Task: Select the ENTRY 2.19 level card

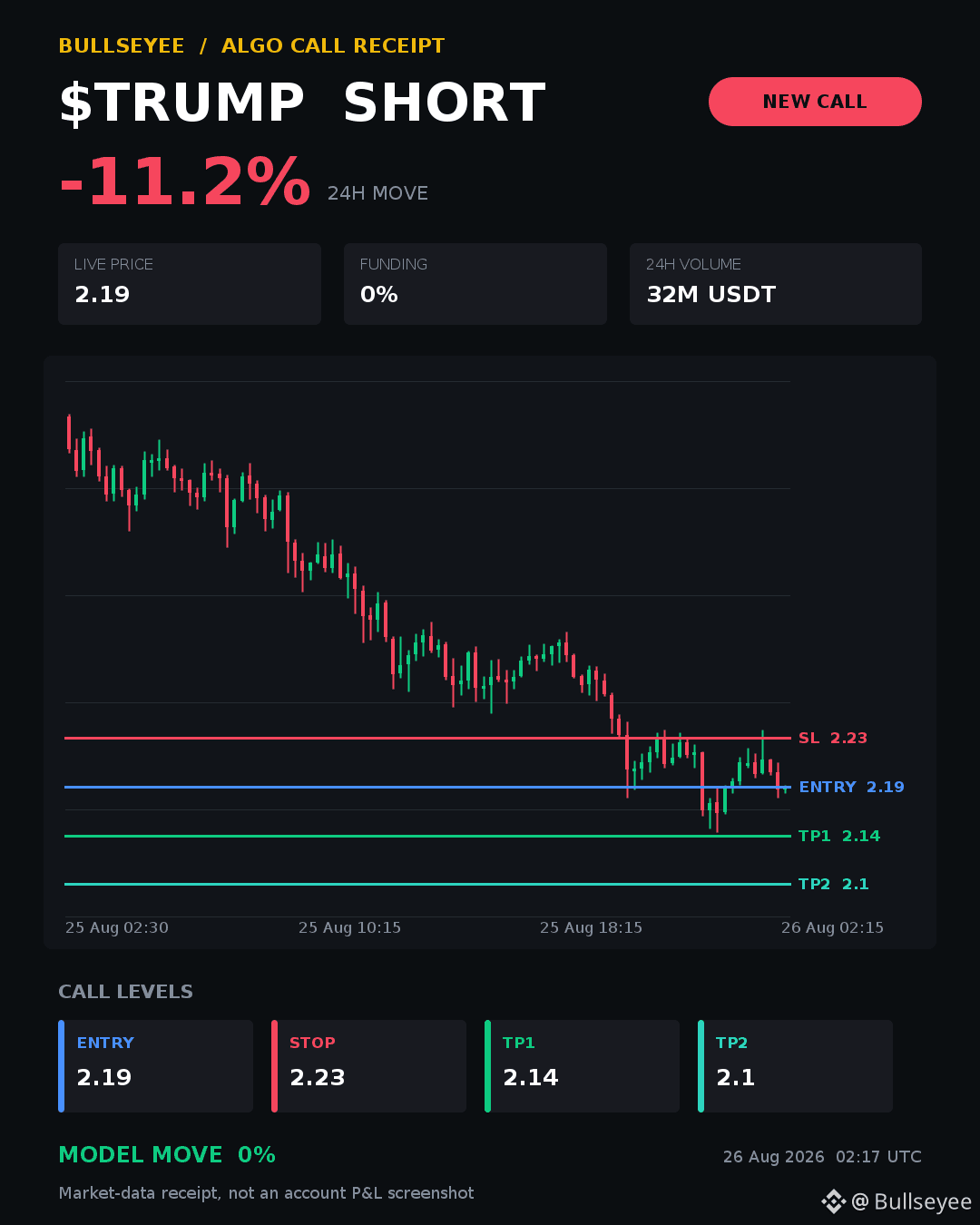Action: (x=155, y=1066)
